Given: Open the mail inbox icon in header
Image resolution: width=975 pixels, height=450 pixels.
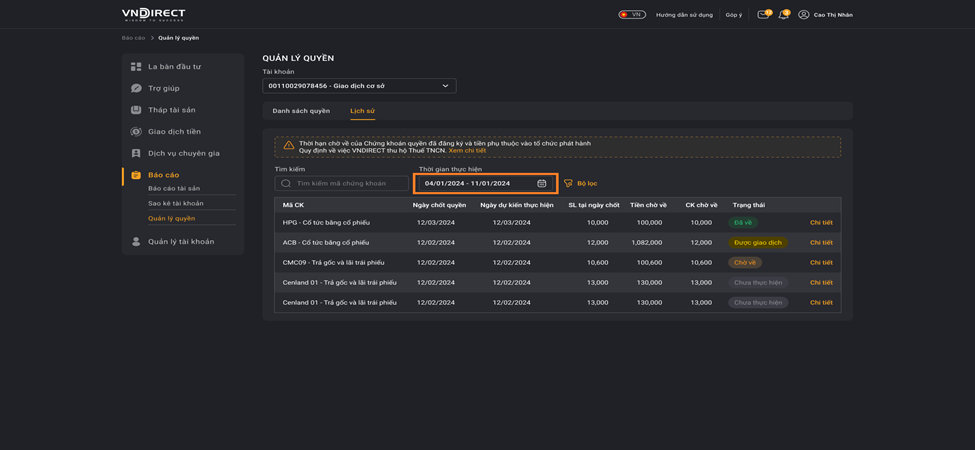Looking at the screenshot, I should click(x=762, y=15).
